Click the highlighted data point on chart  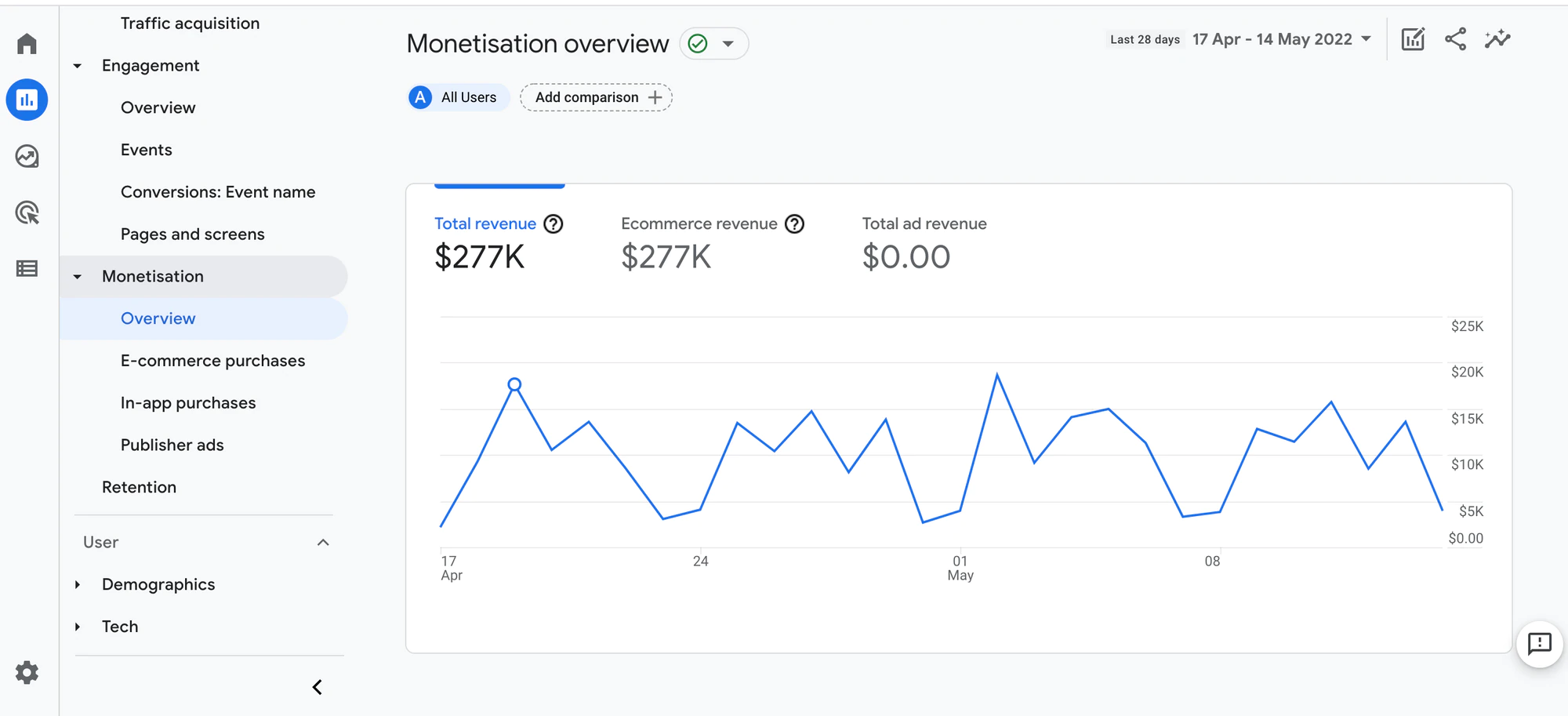tap(514, 384)
